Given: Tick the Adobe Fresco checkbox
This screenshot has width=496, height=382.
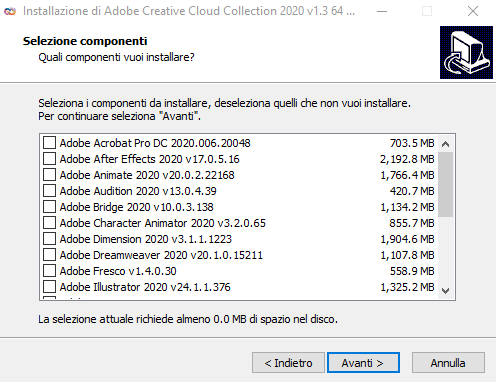Looking at the screenshot, I should point(49,271).
